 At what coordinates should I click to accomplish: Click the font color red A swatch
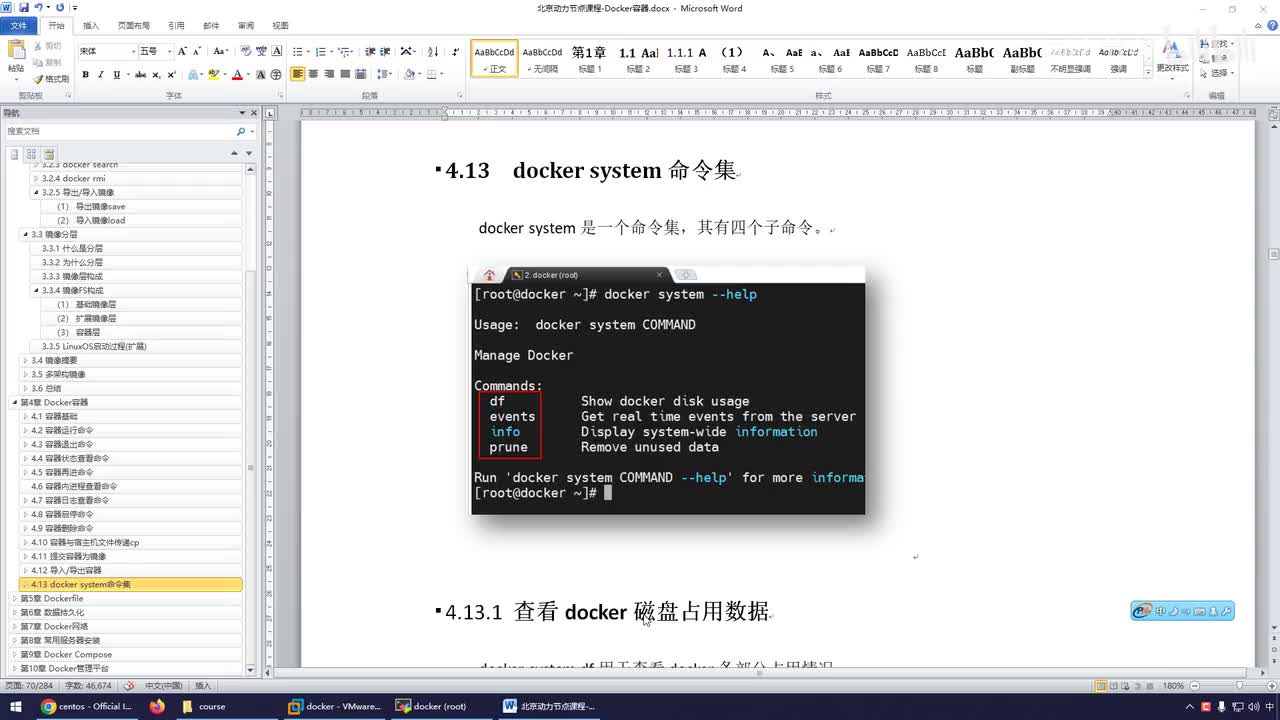click(237, 75)
